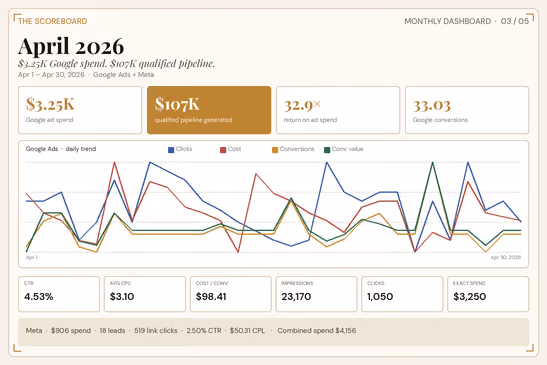Click the Clicks 1,050 tile
This screenshot has width=547, height=365.
pyautogui.click(x=402, y=294)
